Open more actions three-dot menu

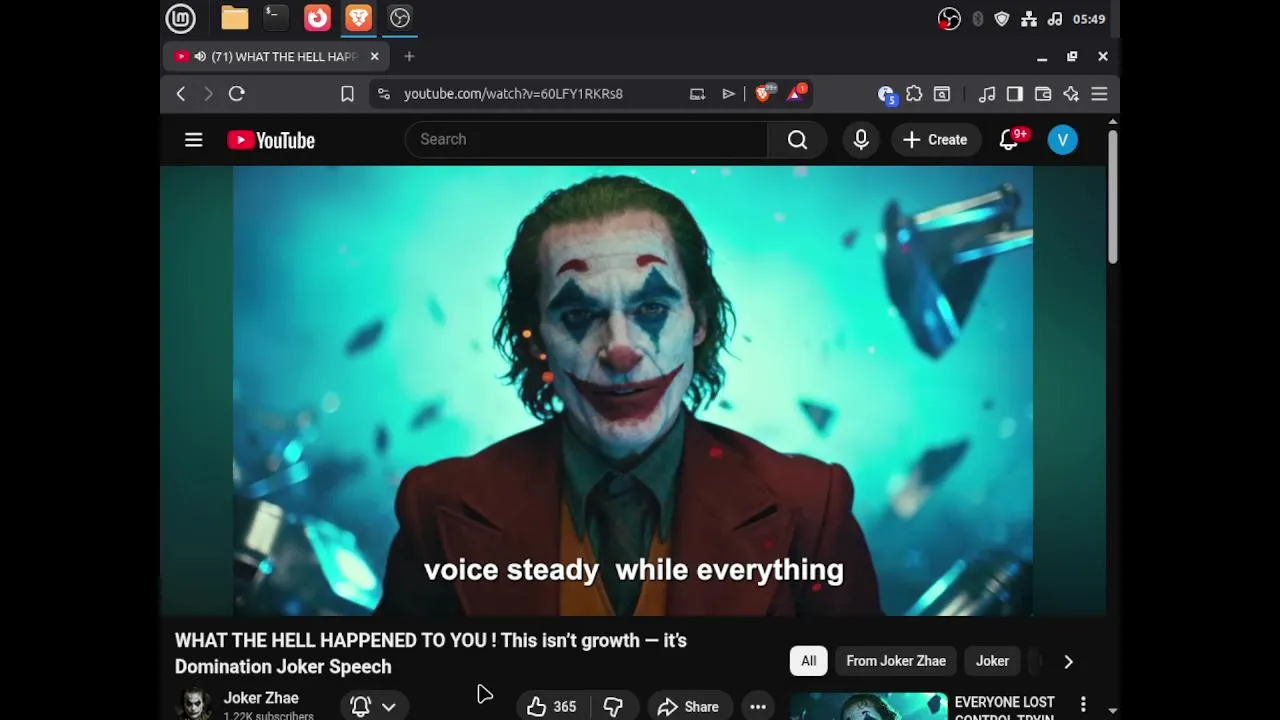pos(758,707)
